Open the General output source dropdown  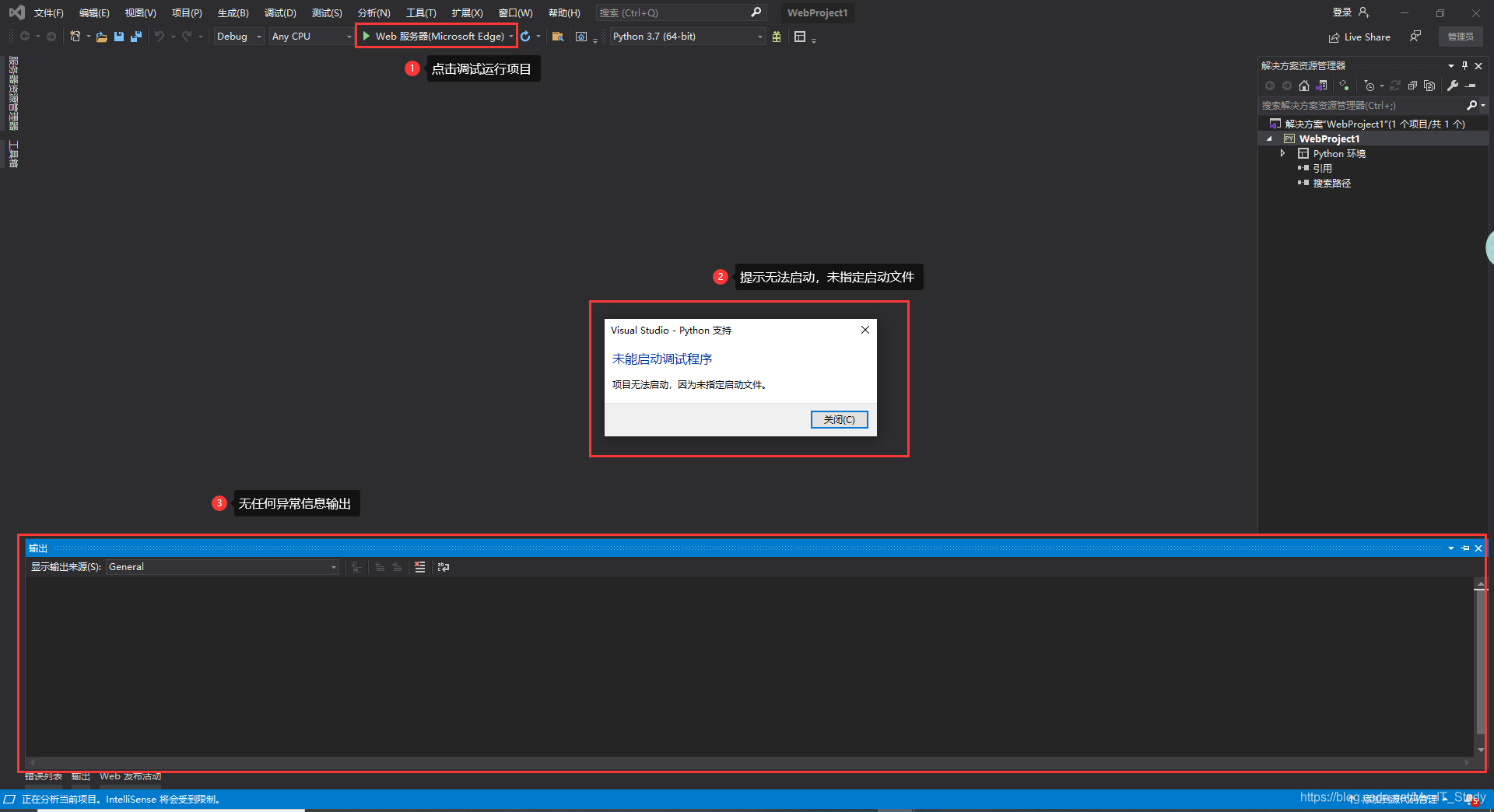[223, 567]
